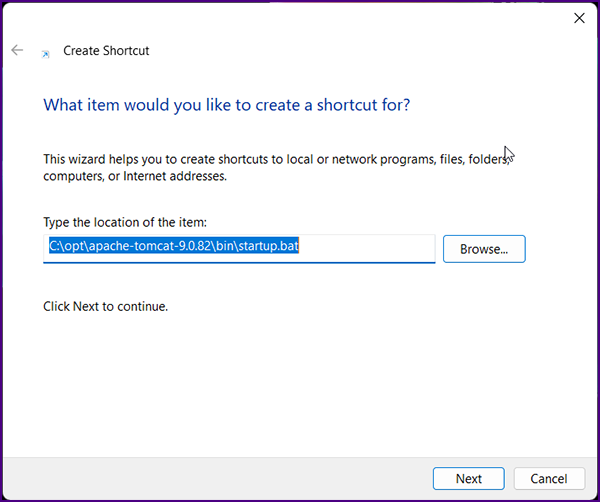Click the bin folder segment in path

point(225,246)
